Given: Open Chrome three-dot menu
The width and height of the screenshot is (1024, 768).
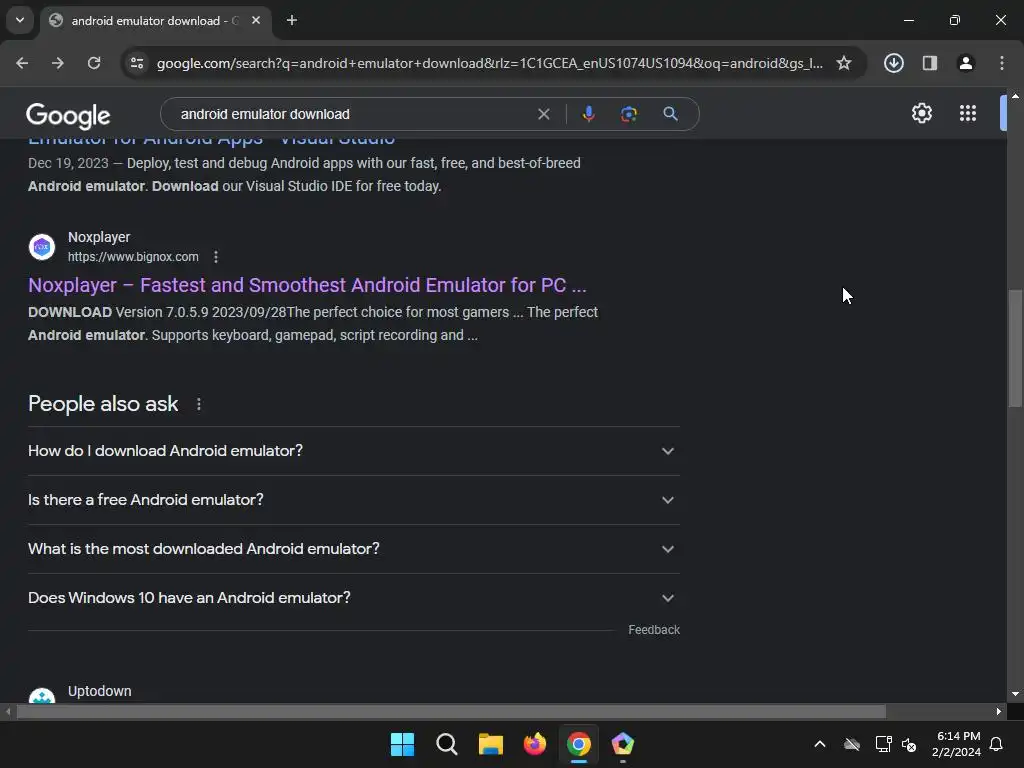Looking at the screenshot, I should [1002, 63].
